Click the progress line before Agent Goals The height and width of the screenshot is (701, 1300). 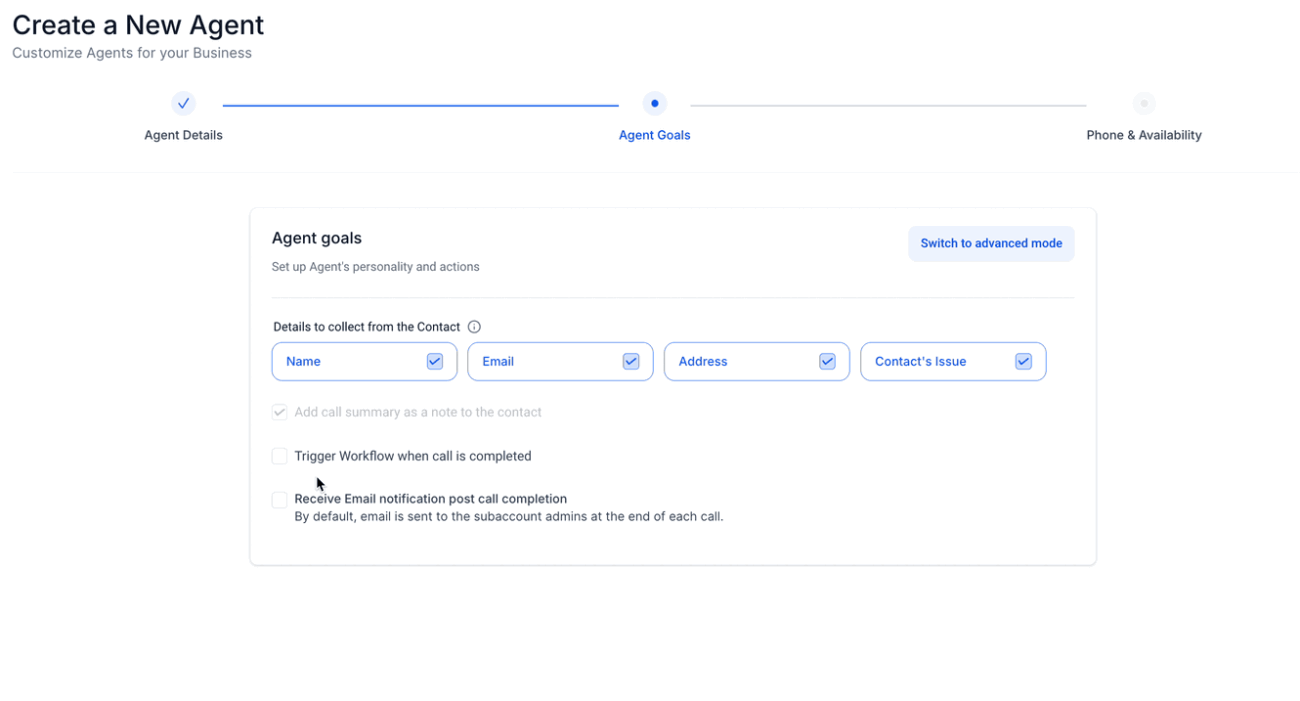(419, 103)
